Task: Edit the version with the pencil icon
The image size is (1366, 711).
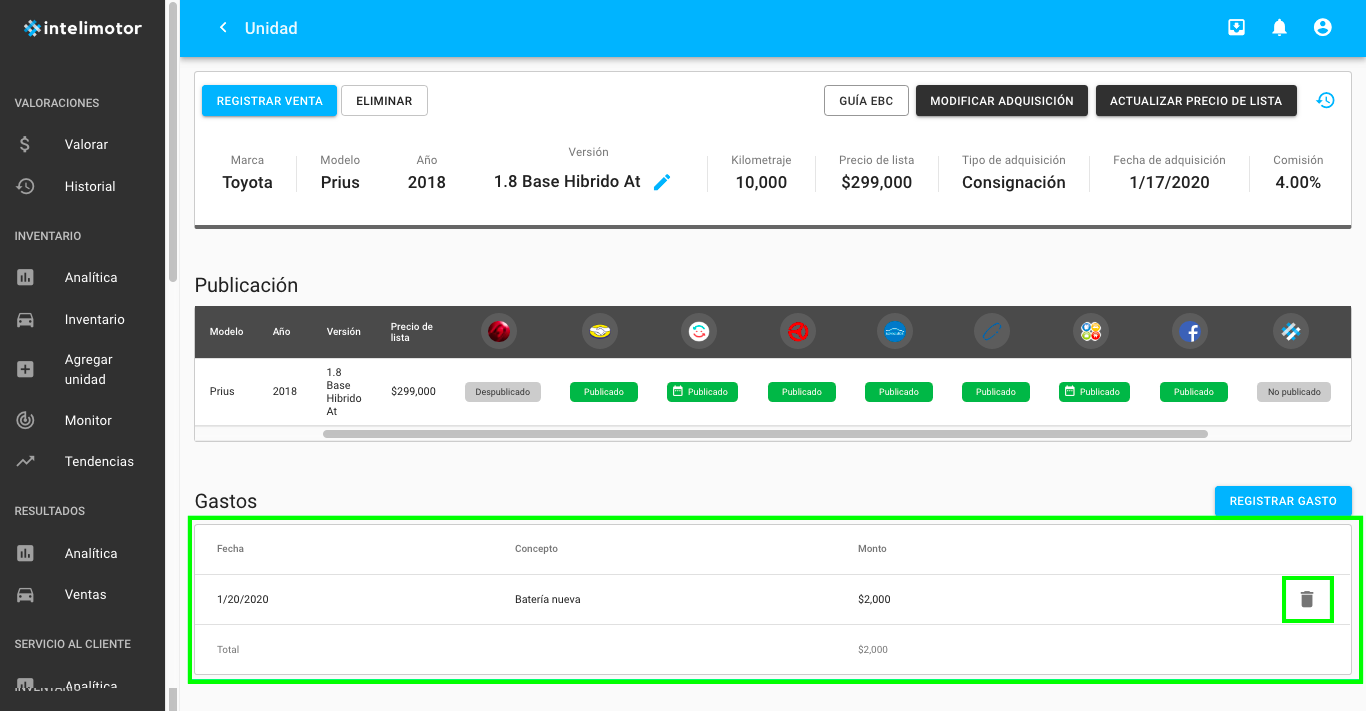Action: pyautogui.click(x=662, y=182)
